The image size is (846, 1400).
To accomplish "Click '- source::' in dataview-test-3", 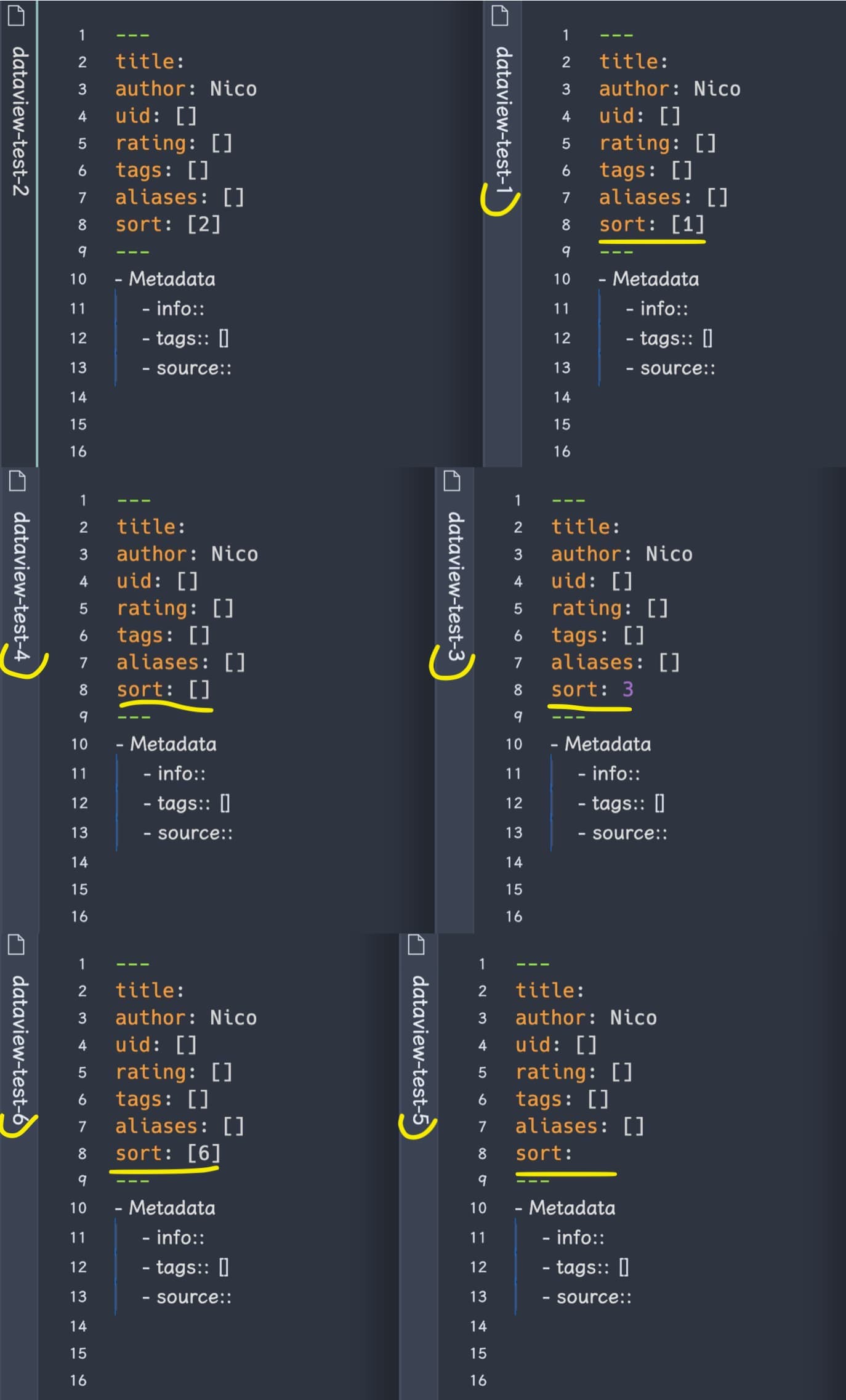I will pos(622,833).
